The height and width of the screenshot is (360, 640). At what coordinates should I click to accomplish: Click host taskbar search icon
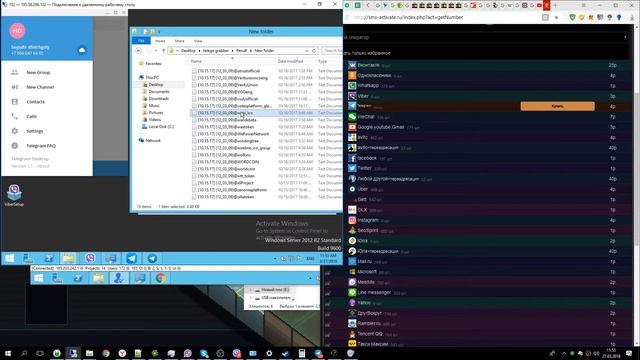24,353
